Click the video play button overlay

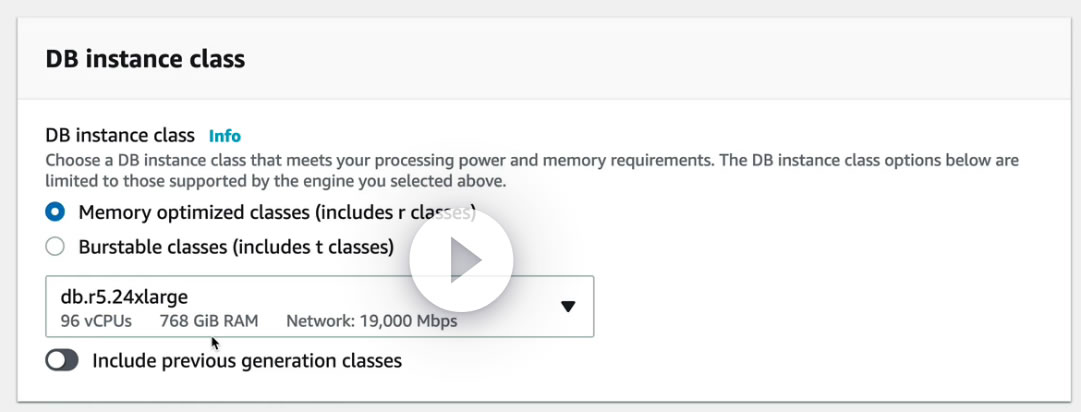click(x=461, y=260)
